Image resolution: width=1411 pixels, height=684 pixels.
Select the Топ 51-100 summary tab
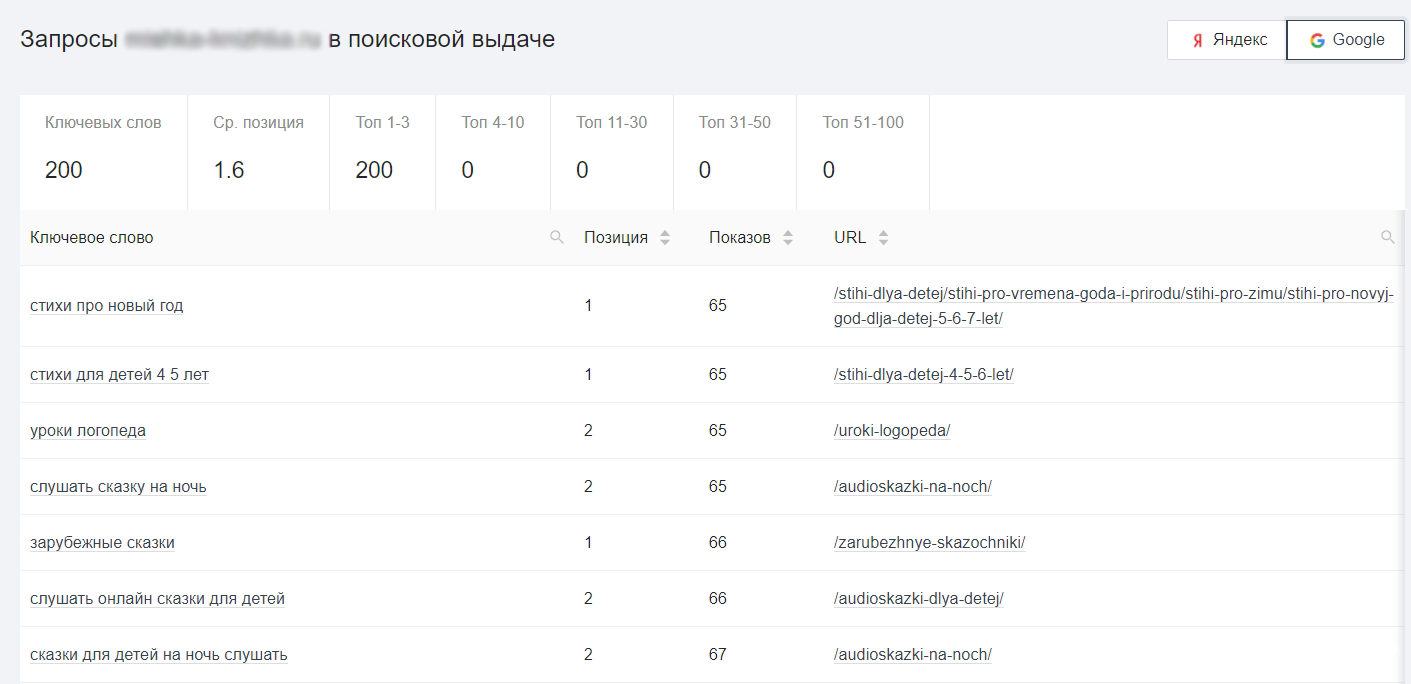click(x=862, y=150)
